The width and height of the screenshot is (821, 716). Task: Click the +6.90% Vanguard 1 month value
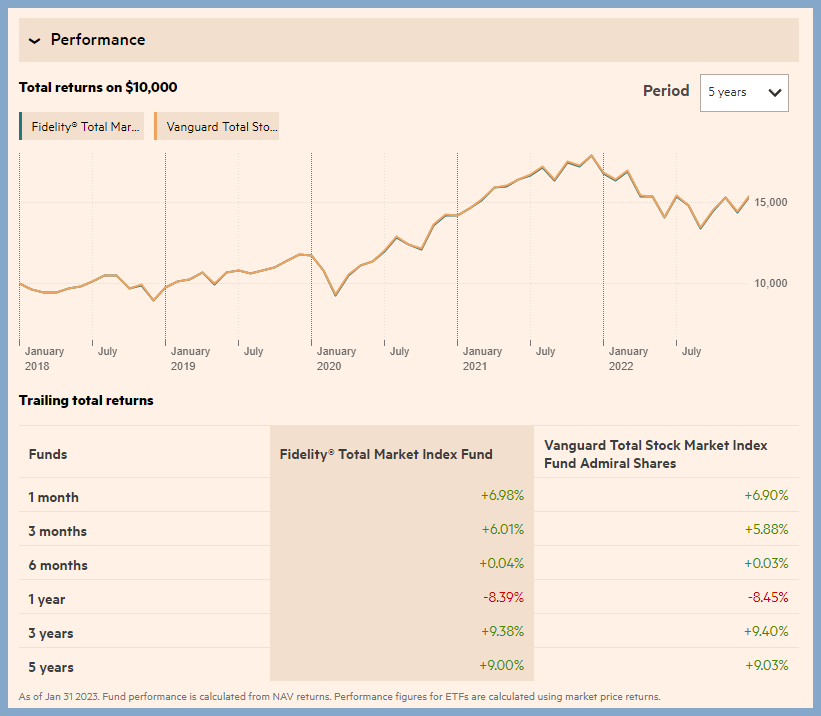pyautogui.click(x=766, y=495)
